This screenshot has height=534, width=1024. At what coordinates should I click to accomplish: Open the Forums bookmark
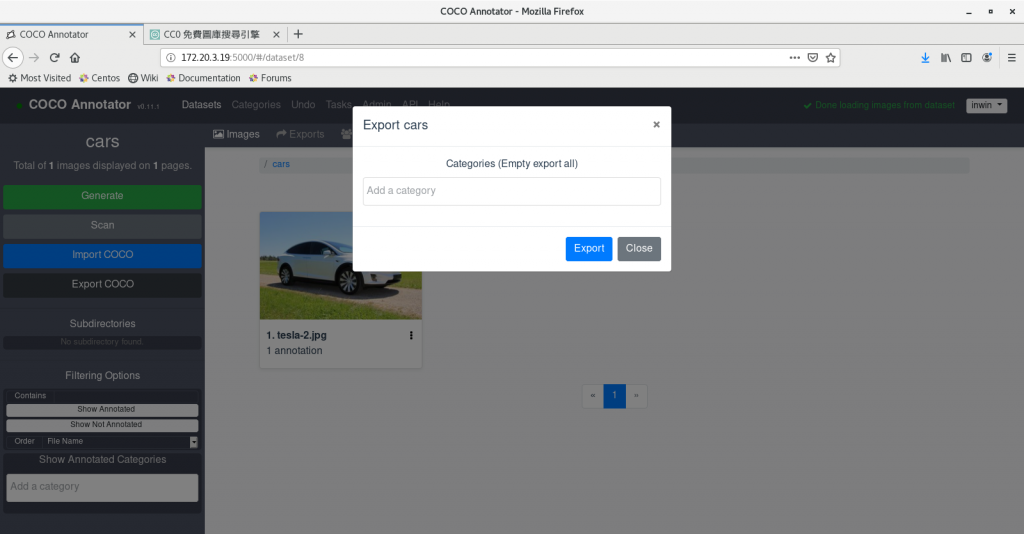[x=270, y=78]
